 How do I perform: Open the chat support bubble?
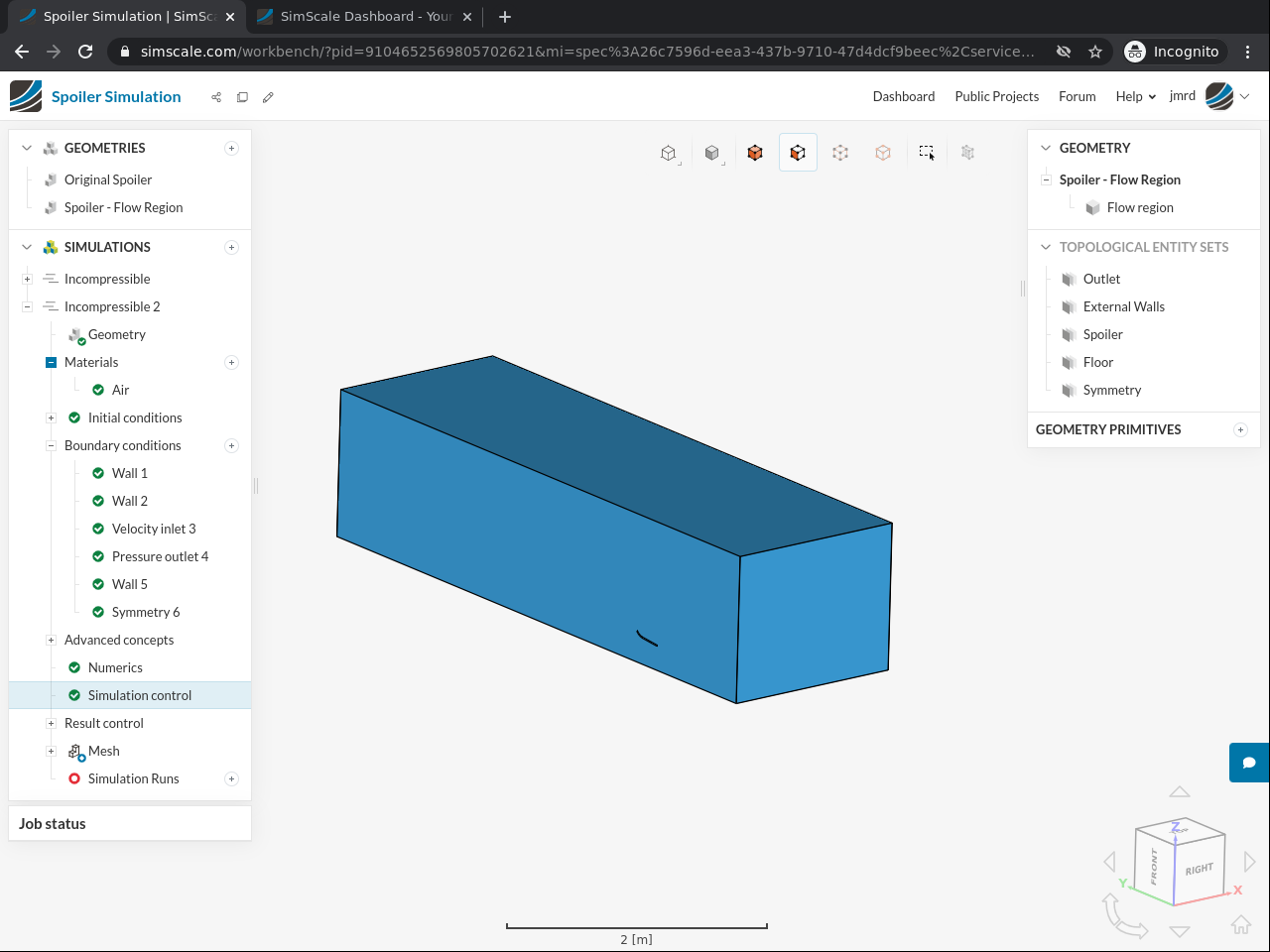click(1249, 763)
